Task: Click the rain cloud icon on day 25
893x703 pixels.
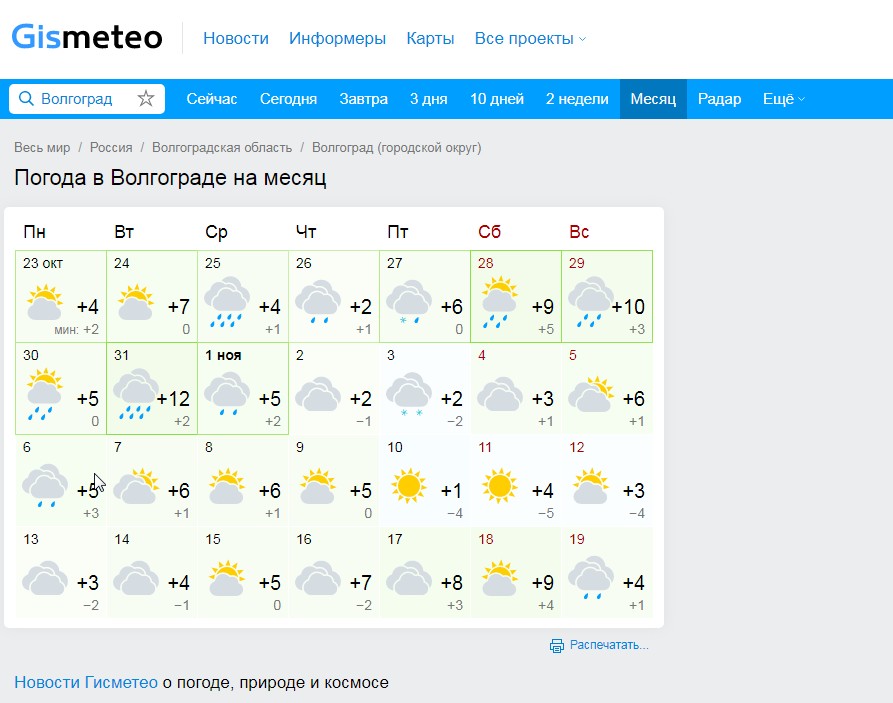Action: click(227, 303)
